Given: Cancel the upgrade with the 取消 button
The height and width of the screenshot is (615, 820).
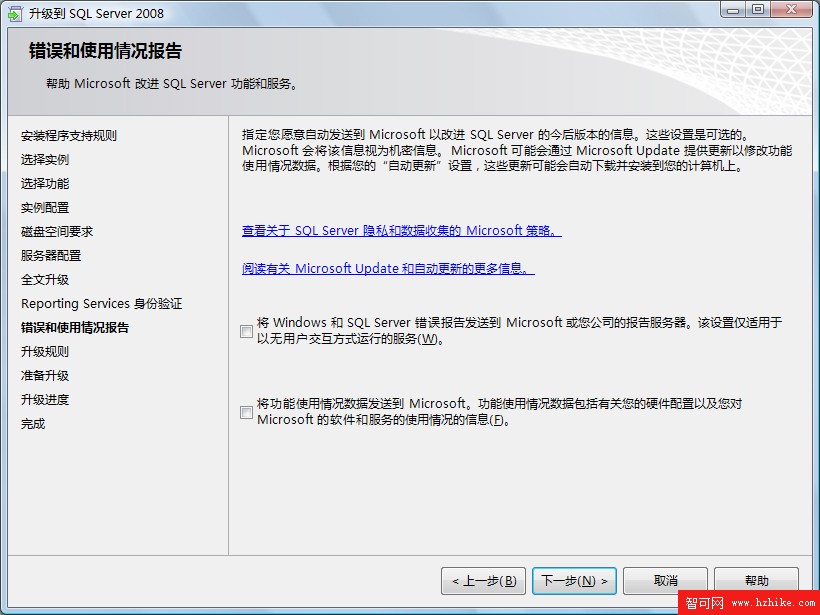Looking at the screenshot, I should pyautogui.click(x=665, y=580).
